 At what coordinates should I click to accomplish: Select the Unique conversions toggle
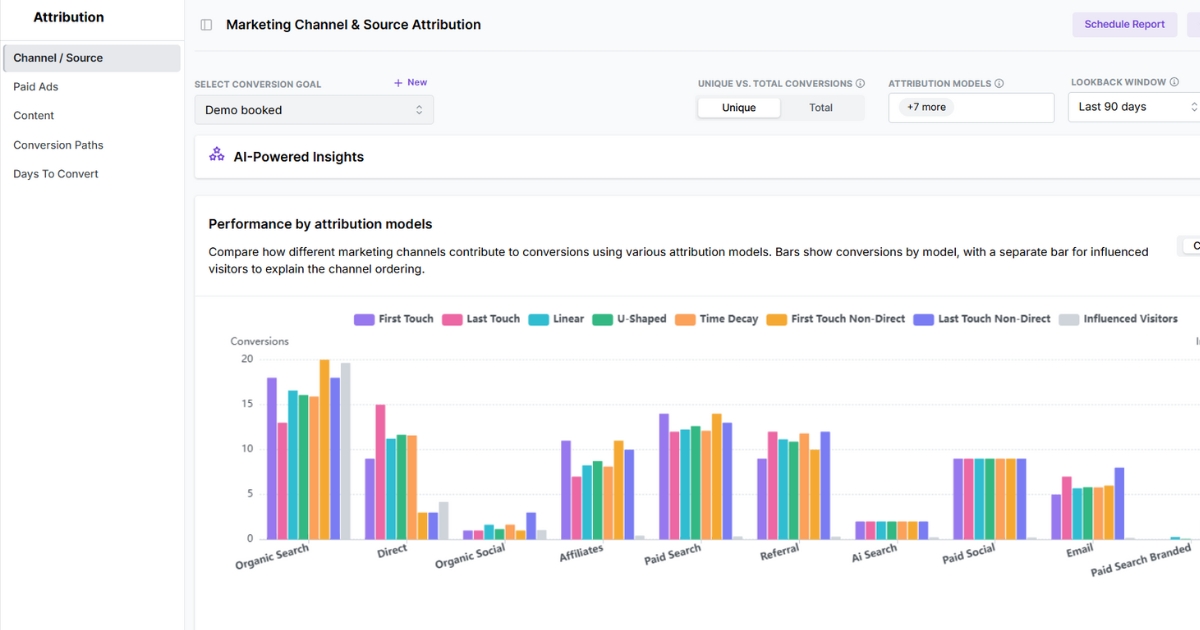click(x=738, y=107)
